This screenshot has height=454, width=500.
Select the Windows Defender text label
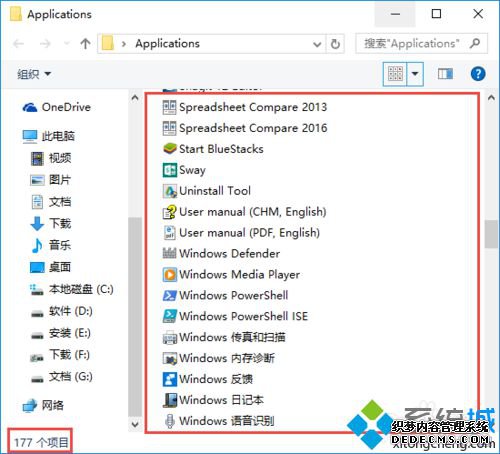pos(230,254)
